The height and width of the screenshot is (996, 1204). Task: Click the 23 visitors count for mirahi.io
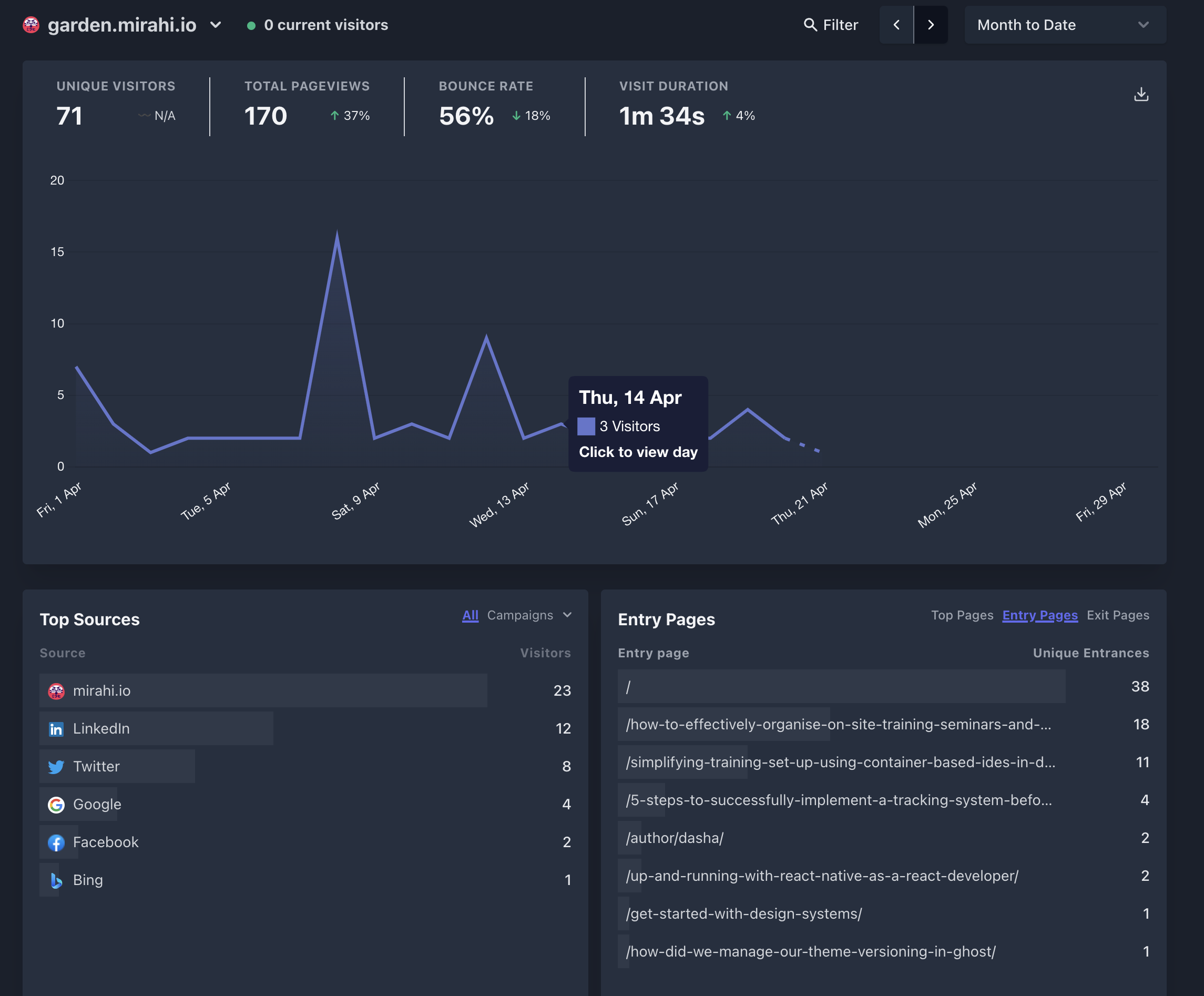coord(562,691)
